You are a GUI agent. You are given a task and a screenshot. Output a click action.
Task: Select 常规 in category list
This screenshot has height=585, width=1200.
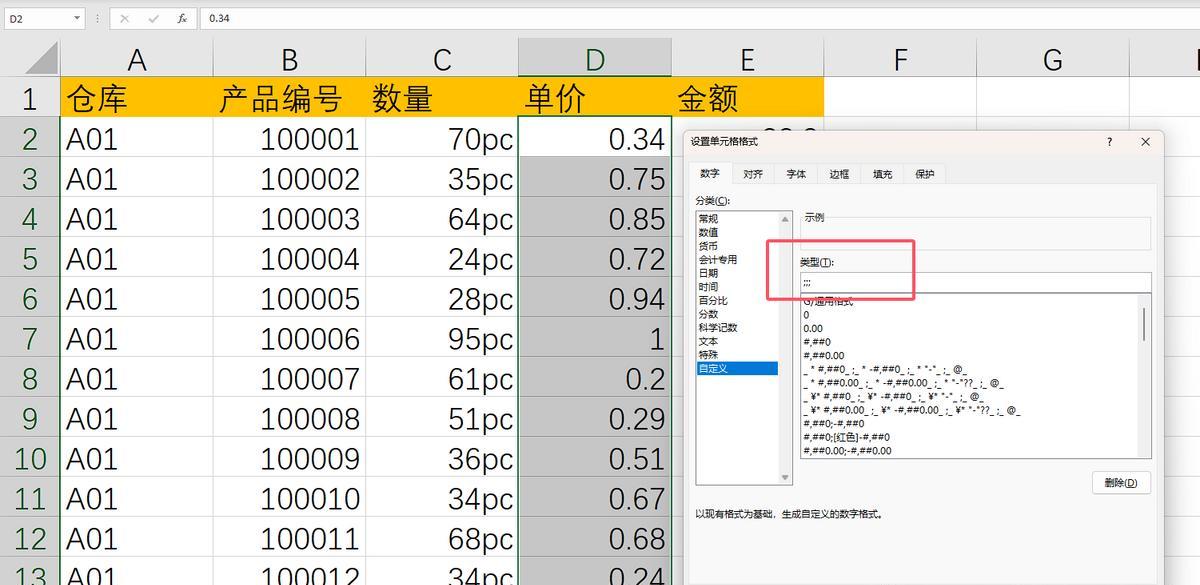(737, 219)
